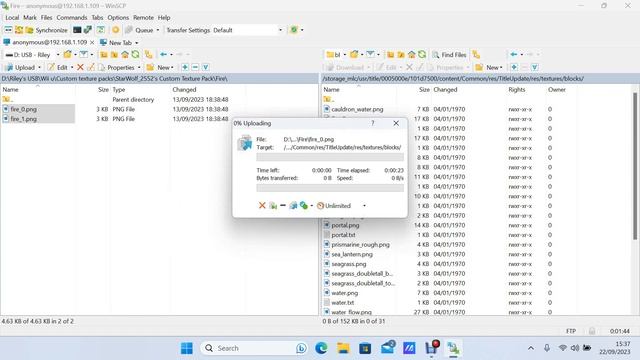
Task: Click the remote home directory icon
Action: pyautogui.click(x=411, y=54)
